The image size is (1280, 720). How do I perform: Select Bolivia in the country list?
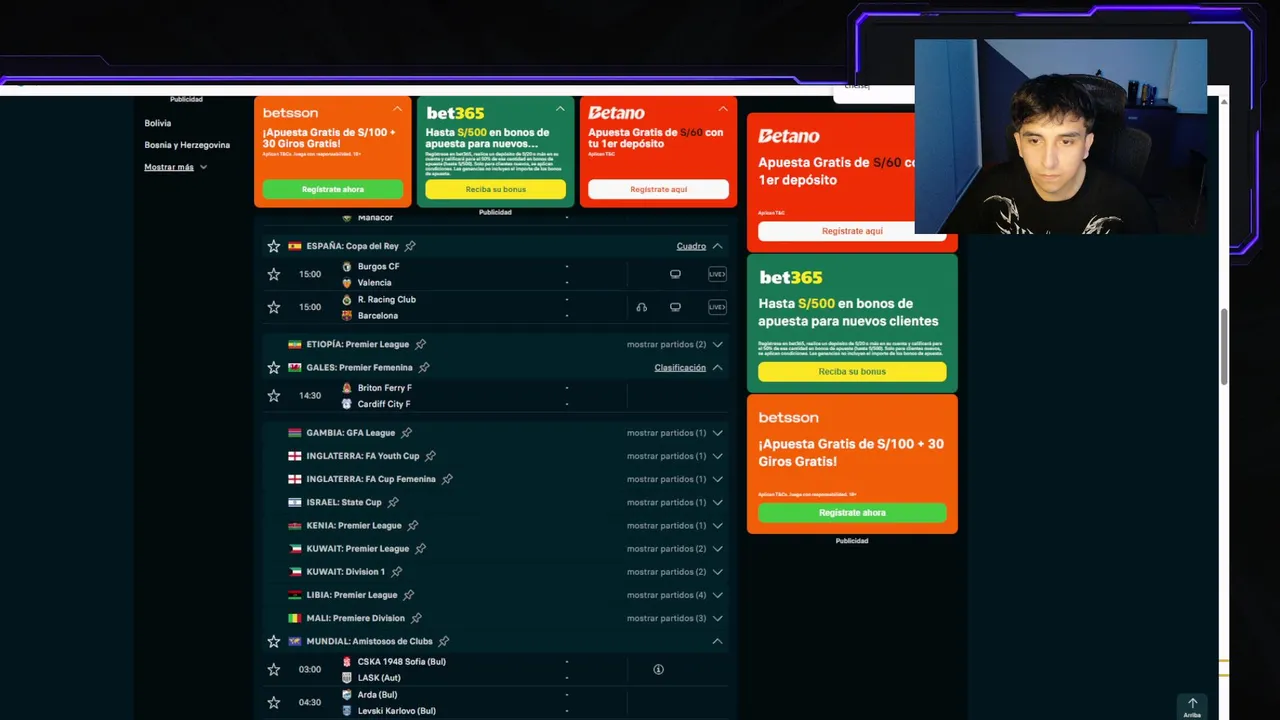pyautogui.click(x=157, y=123)
